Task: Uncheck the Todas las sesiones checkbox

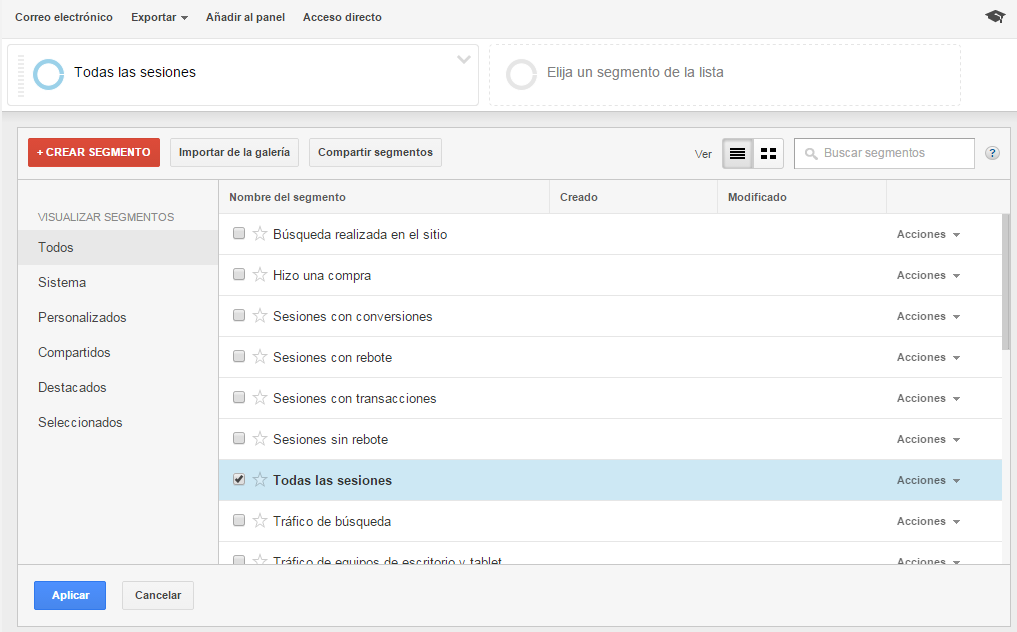Action: (238, 479)
